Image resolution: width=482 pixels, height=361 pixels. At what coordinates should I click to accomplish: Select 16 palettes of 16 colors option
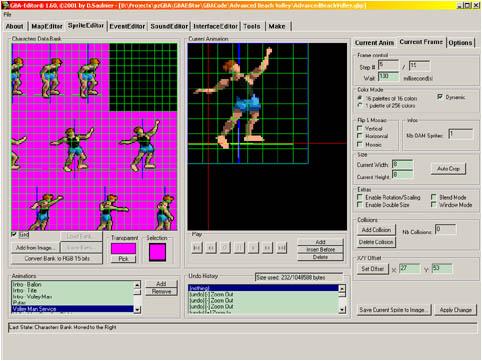pos(360,98)
